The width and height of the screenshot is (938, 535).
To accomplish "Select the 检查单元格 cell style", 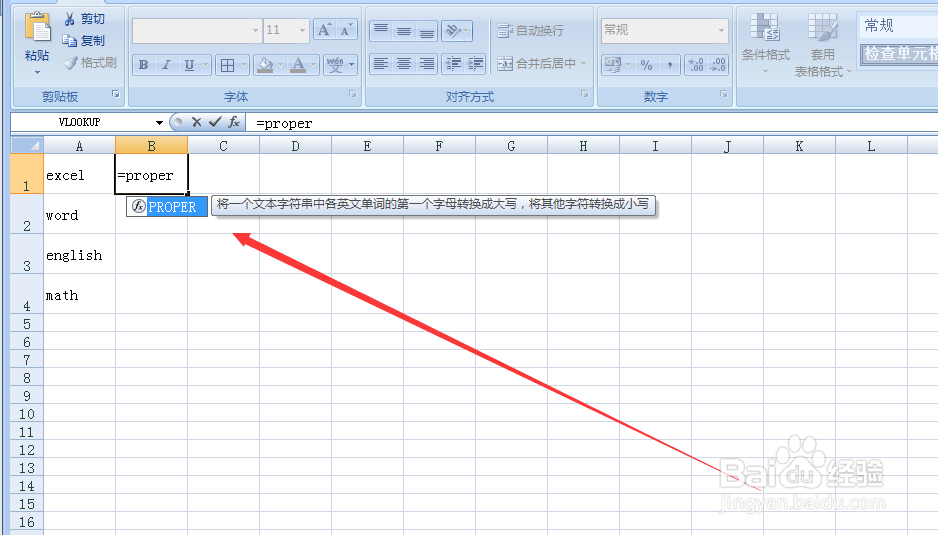I will [x=899, y=54].
